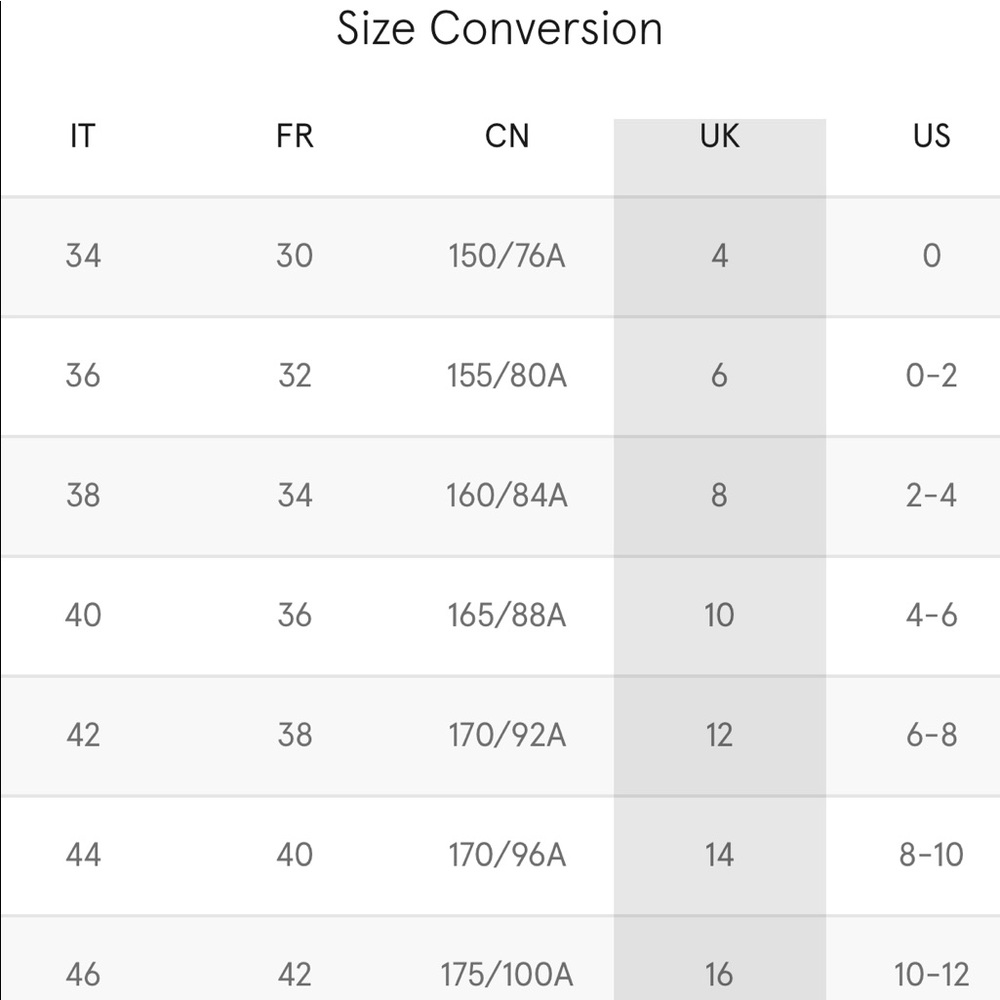Pick UK size 8 cell
The width and height of the screenshot is (1000, 1000).
pos(719,495)
